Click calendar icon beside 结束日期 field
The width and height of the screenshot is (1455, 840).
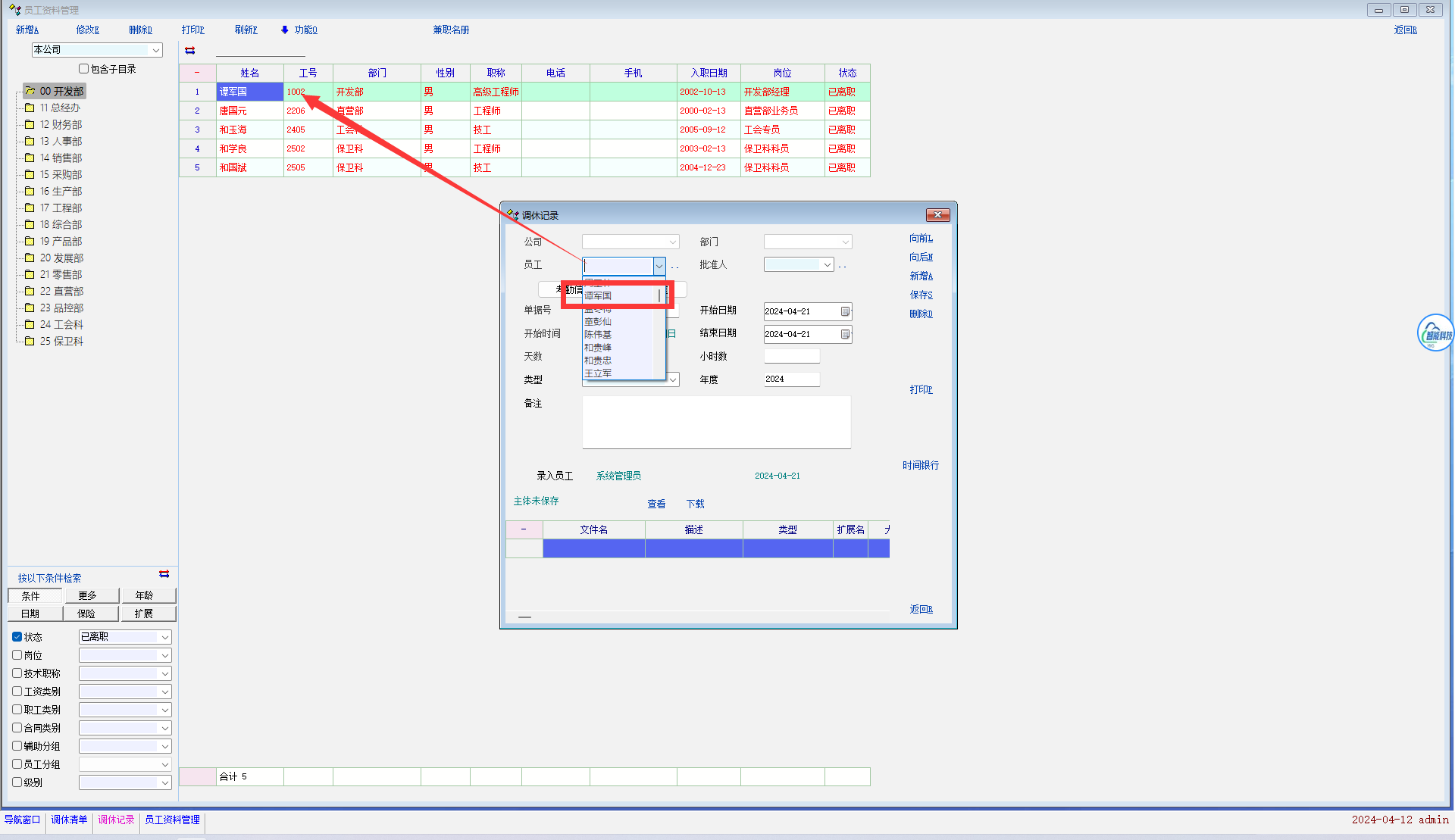tap(845, 334)
